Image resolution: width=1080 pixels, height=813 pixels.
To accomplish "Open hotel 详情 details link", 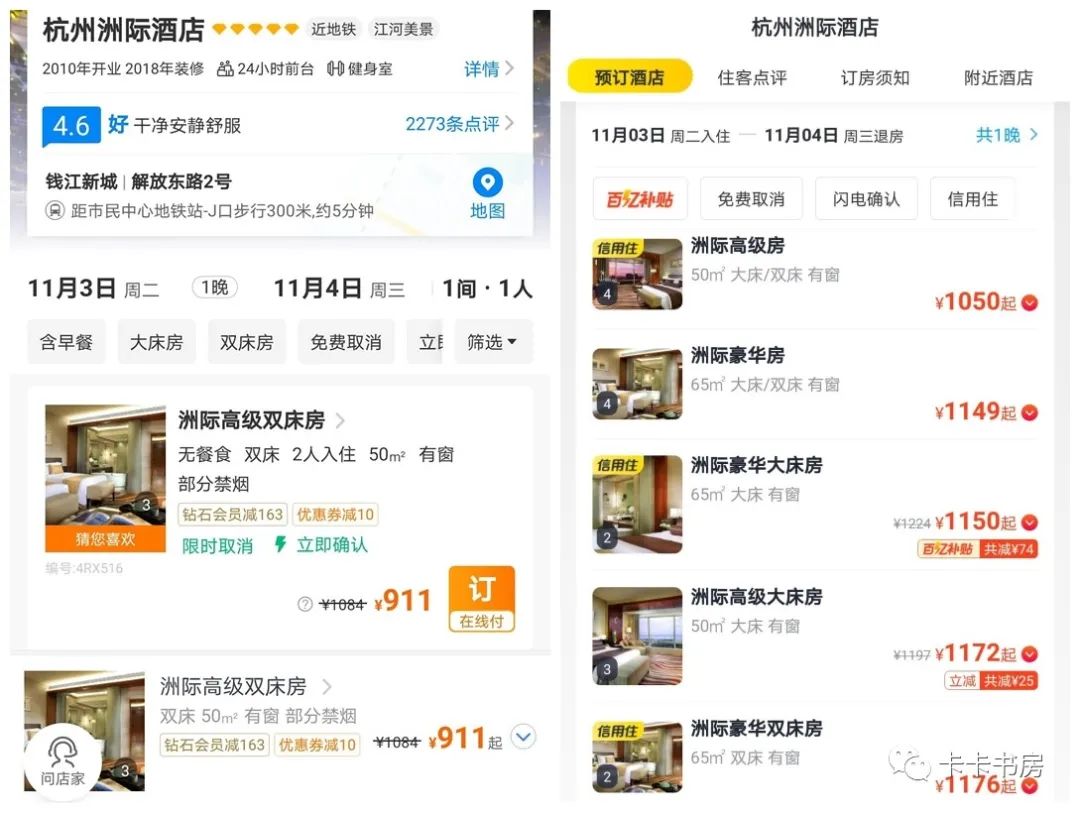I will (488, 69).
